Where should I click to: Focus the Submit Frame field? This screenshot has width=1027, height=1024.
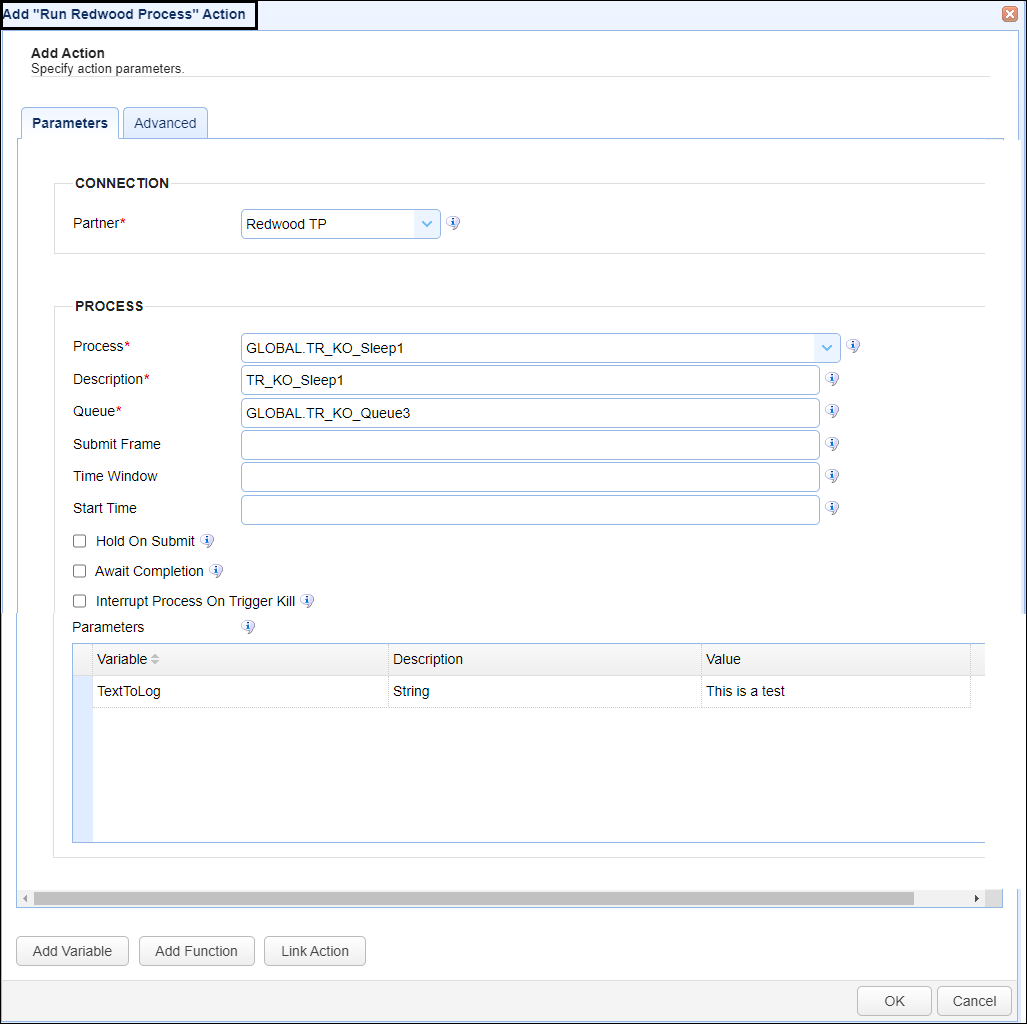(x=530, y=445)
